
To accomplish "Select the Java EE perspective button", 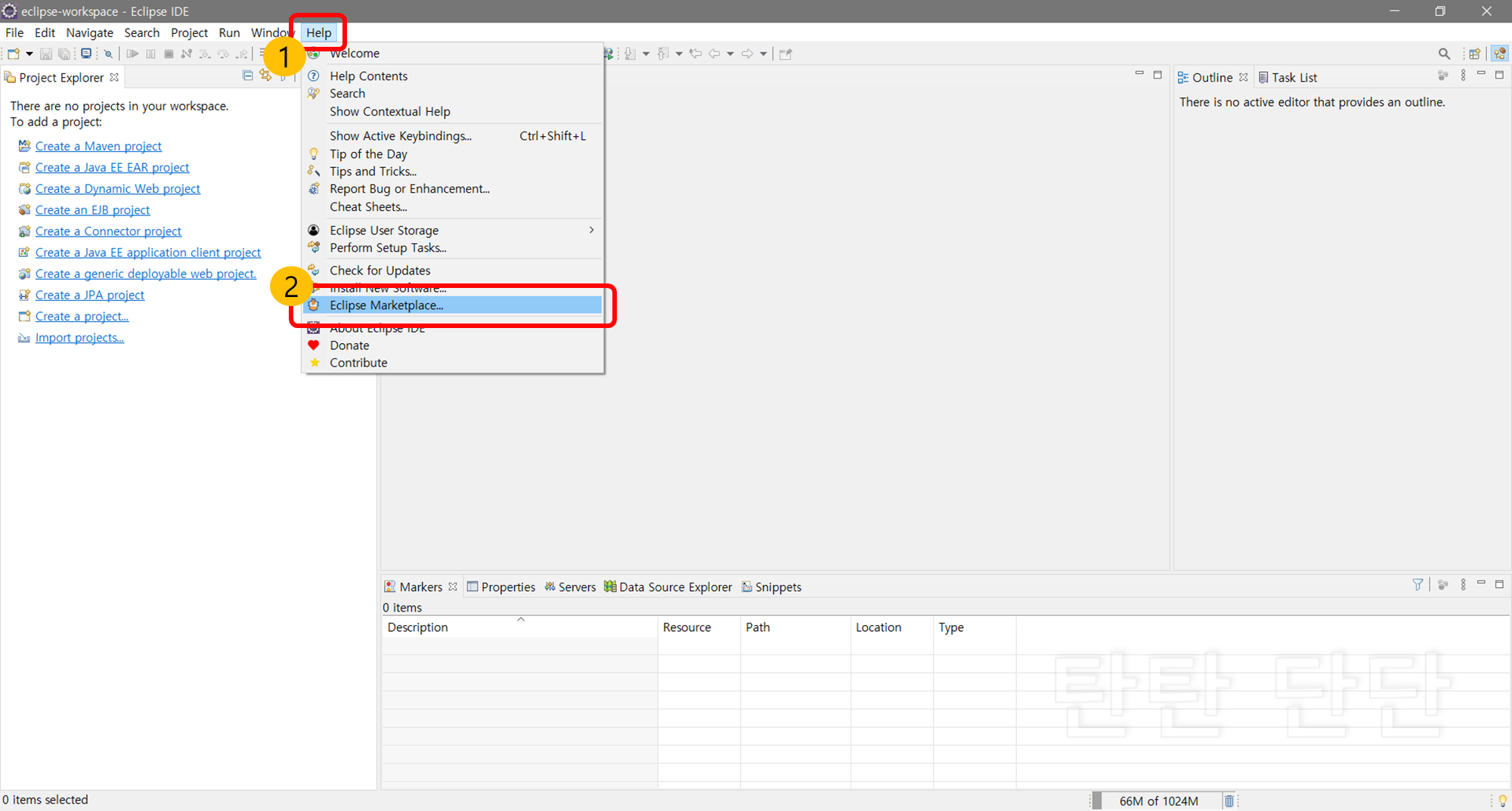I will (x=1500, y=54).
